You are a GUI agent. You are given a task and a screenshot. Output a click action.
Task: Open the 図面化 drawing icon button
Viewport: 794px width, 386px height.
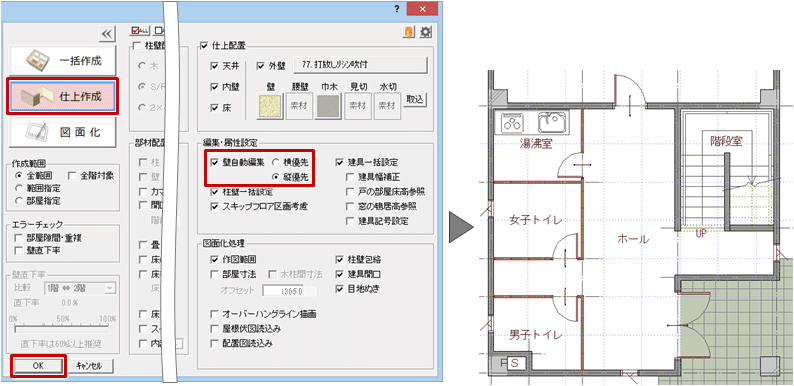tap(63, 132)
